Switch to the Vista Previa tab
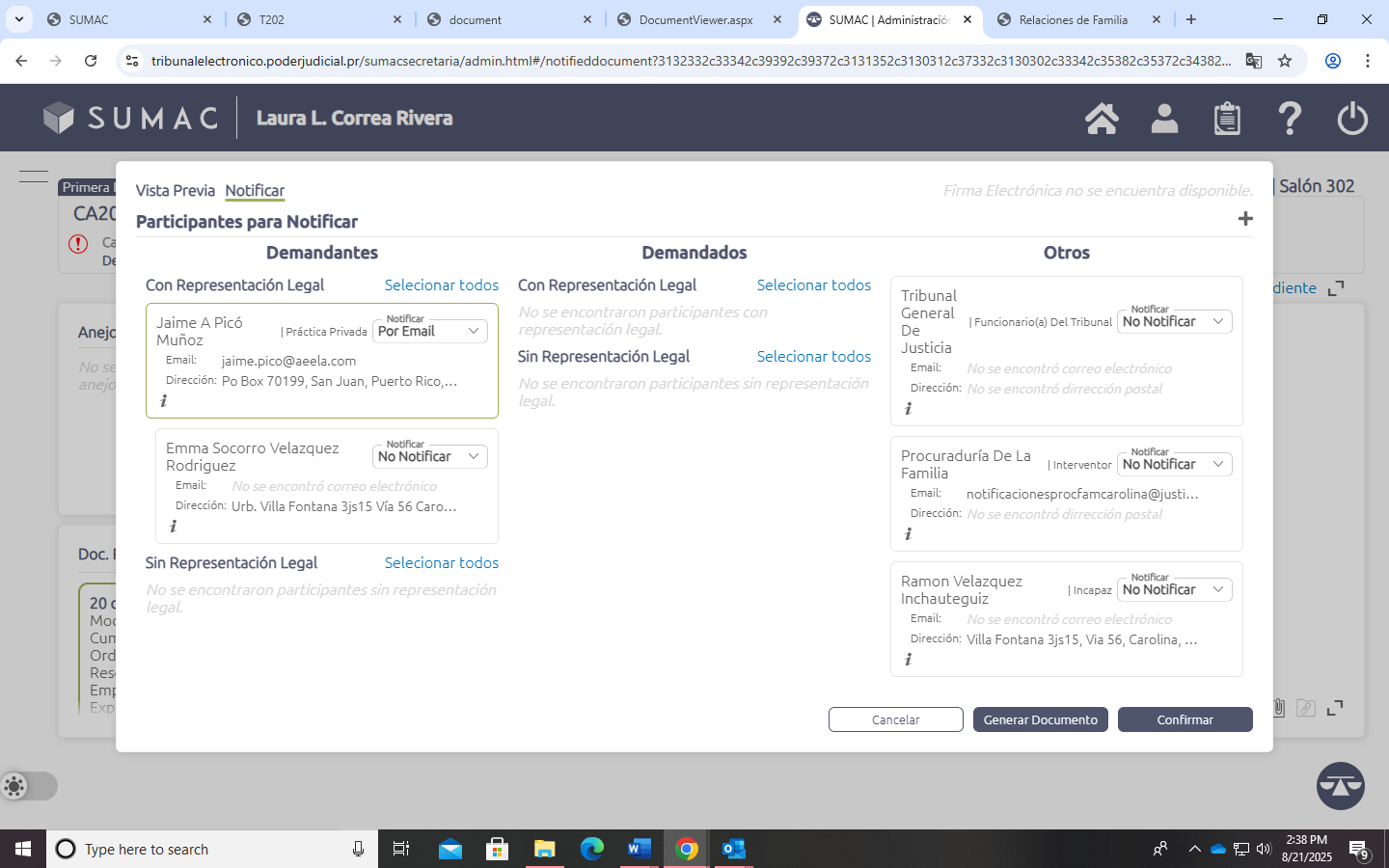 tap(175, 191)
